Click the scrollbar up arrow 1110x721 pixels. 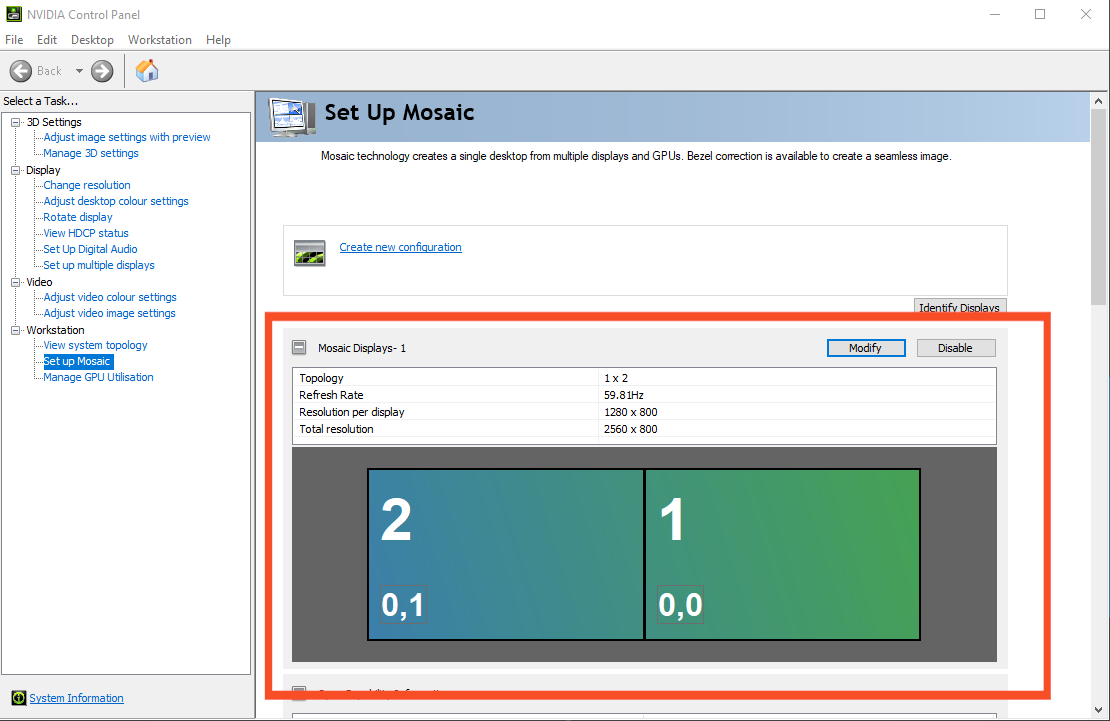1099,101
